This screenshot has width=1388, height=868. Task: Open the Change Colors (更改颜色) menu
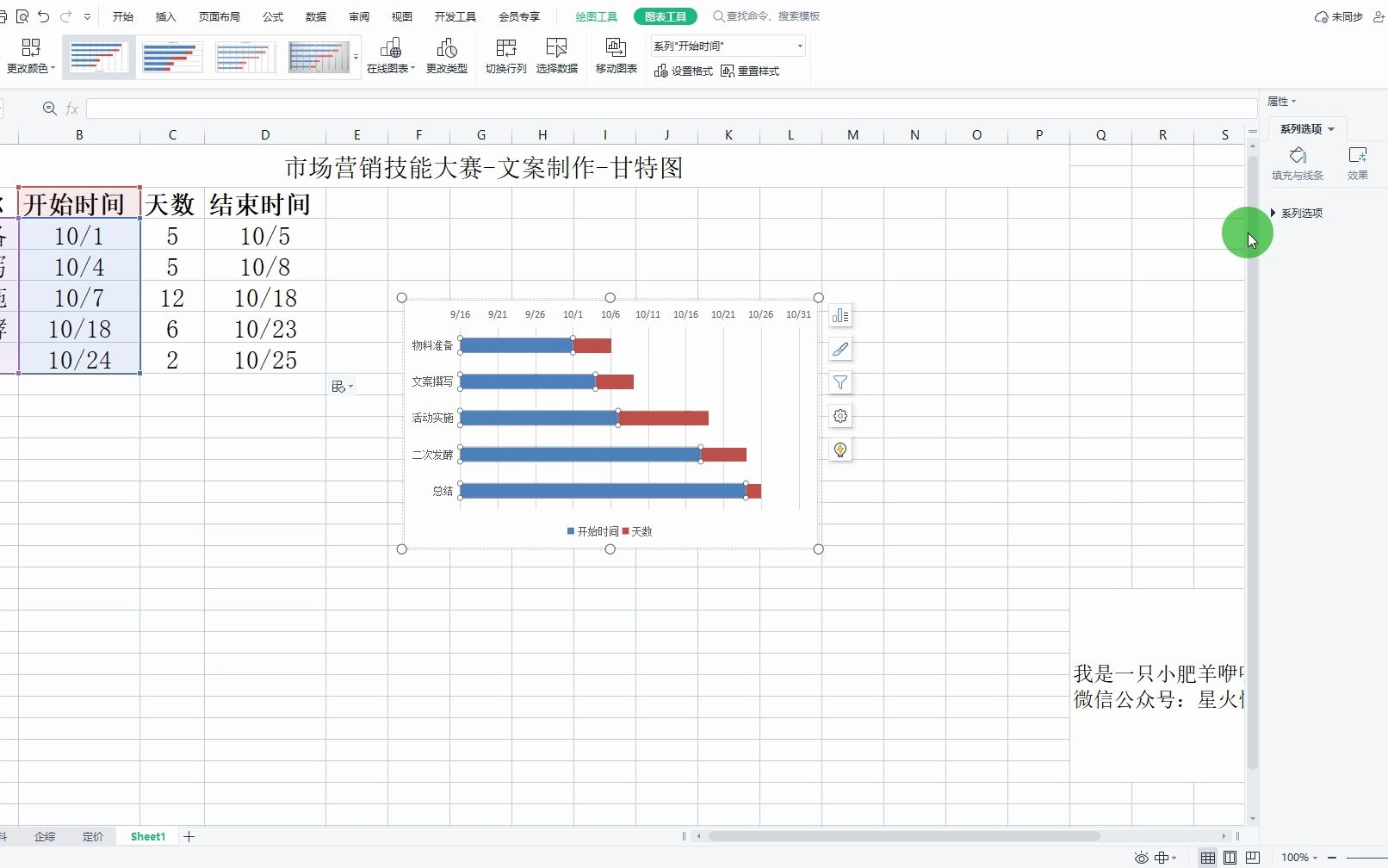[x=31, y=56]
